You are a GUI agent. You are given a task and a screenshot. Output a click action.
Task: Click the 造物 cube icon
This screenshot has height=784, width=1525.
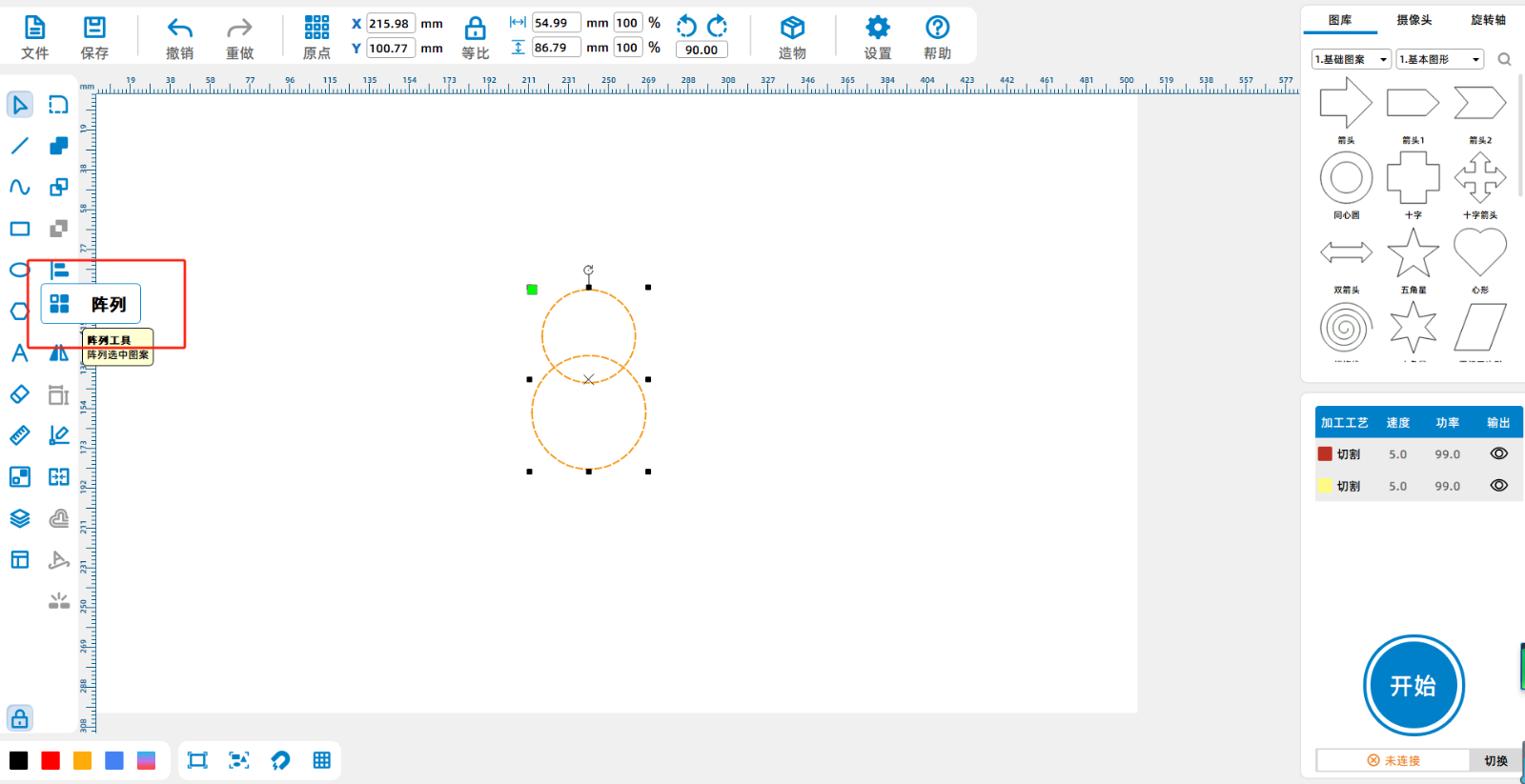(792, 29)
